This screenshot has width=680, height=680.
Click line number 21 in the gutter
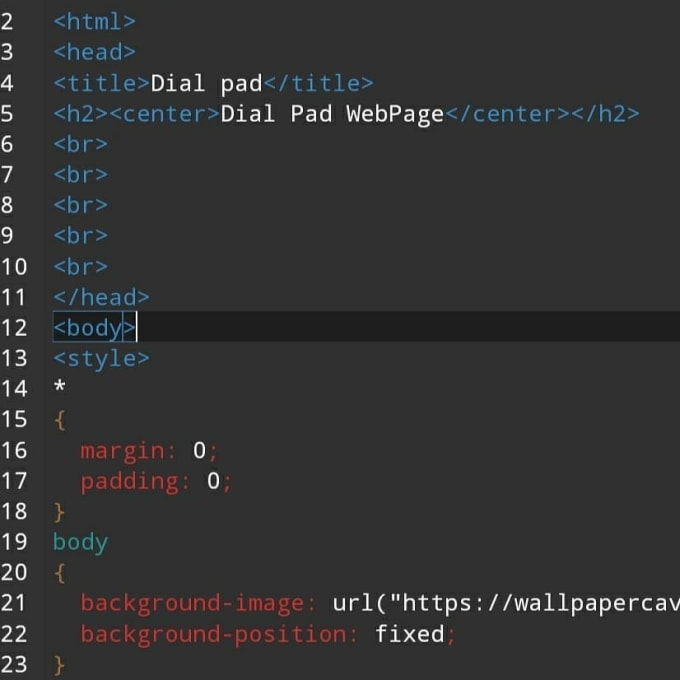tap(14, 603)
